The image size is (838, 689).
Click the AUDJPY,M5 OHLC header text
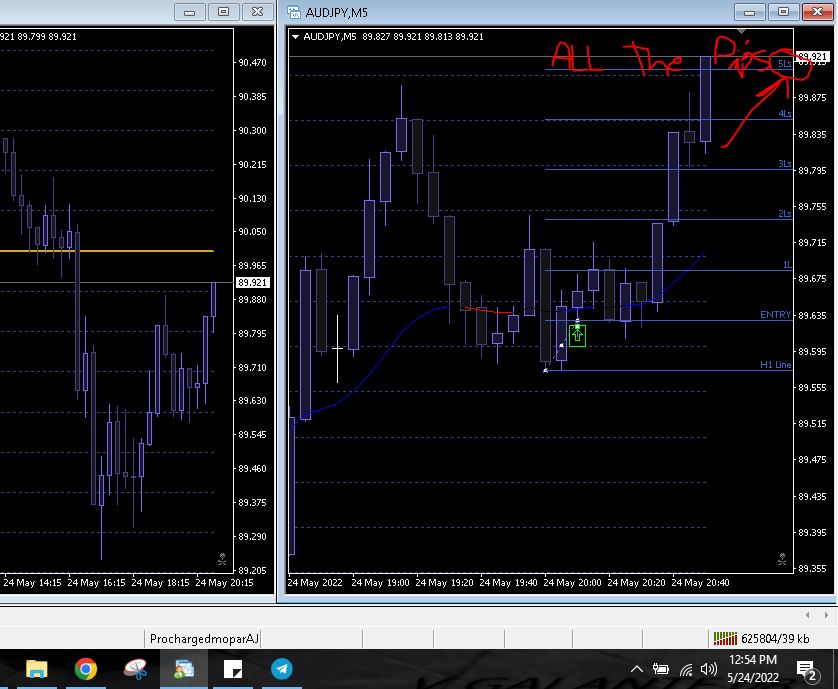(x=393, y=36)
